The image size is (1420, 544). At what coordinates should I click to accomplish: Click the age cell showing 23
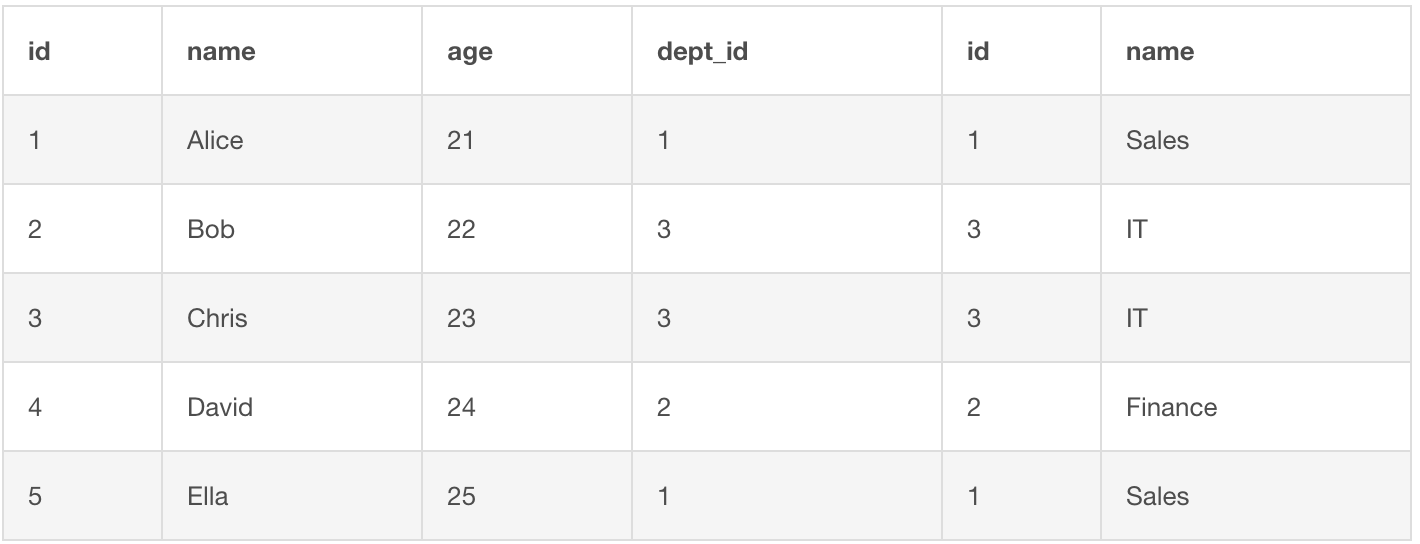coord(461,318)
